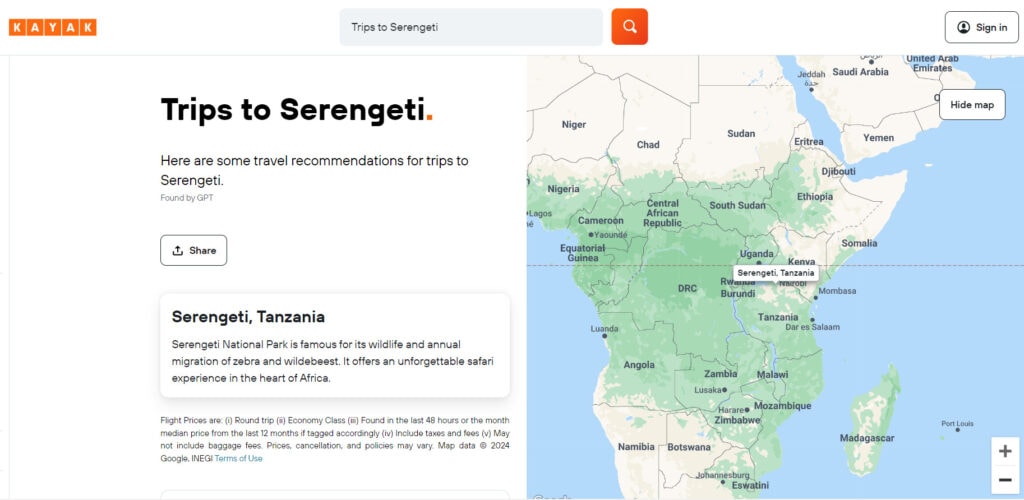Click the share arrow icon
This screenshot has height=500, width=1024.
click(x=177, y=251)
